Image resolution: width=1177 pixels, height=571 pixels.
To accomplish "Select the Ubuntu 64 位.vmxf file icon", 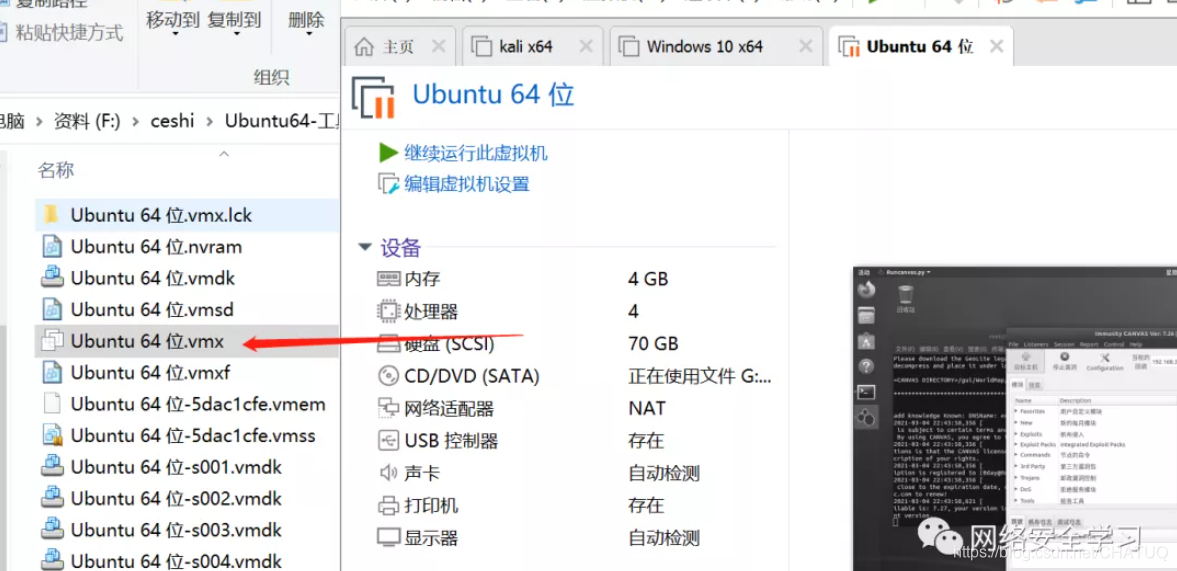I will [51, 373].
